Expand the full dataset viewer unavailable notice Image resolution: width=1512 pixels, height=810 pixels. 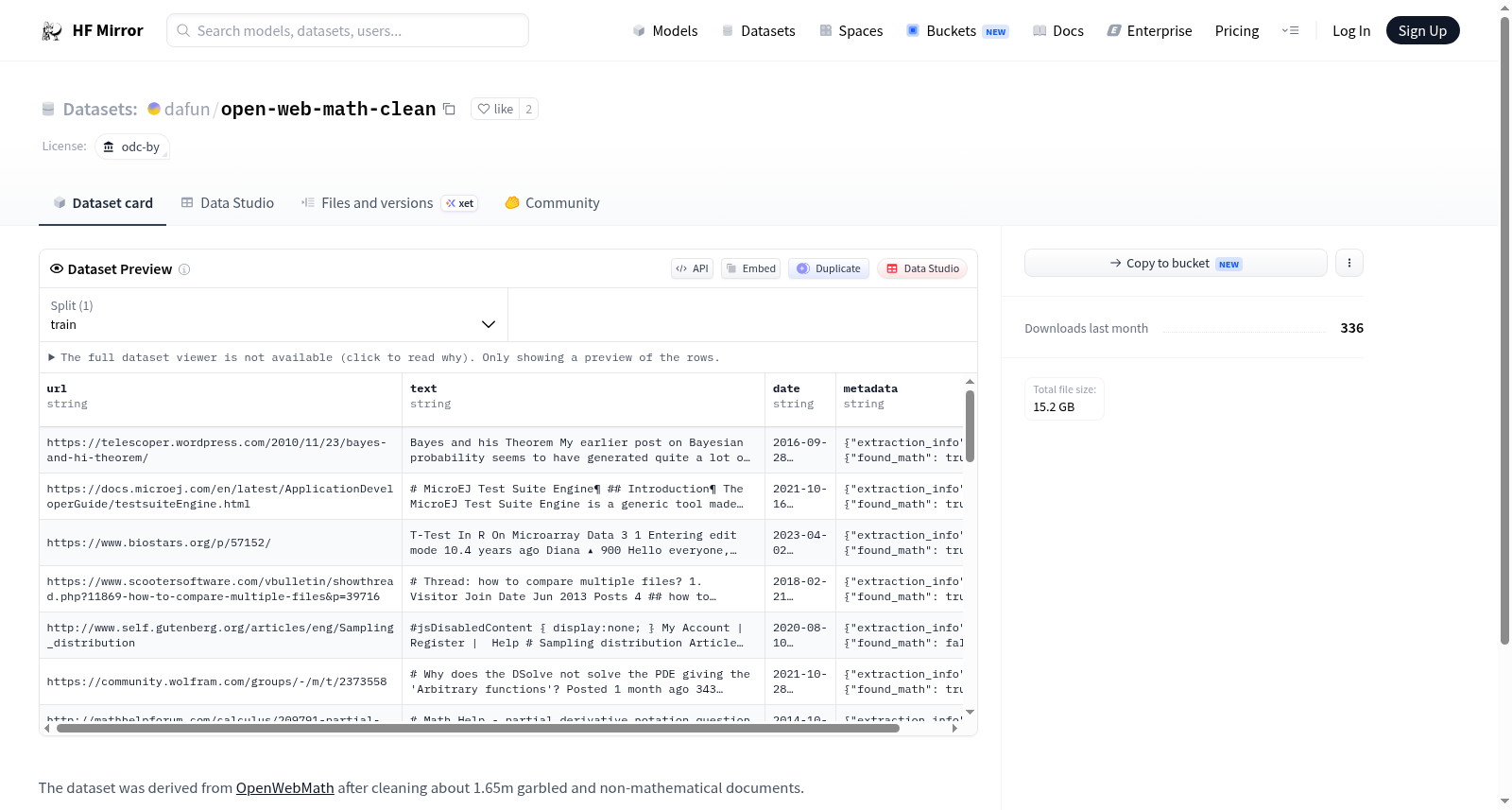tap(384, 357)
